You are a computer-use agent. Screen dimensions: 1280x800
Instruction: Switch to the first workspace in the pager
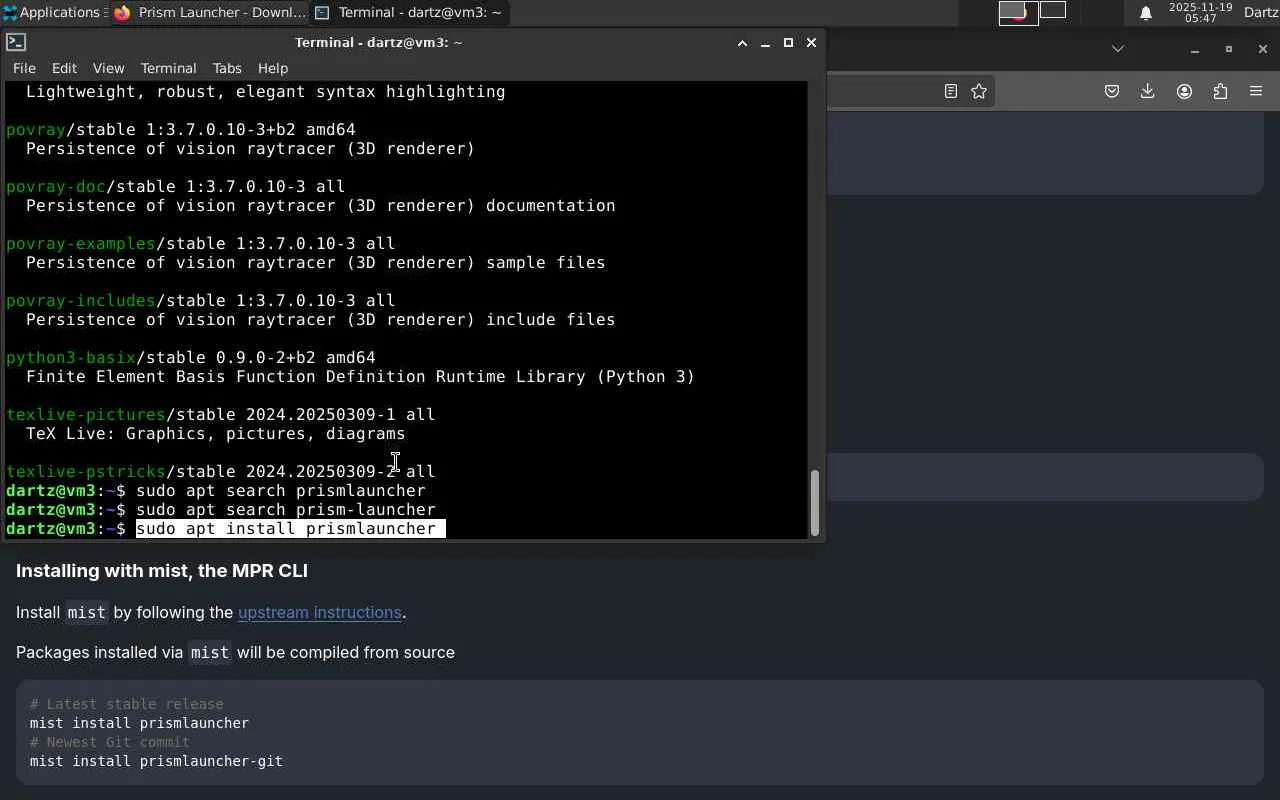pyautogui.click(x=1018, y=12)
